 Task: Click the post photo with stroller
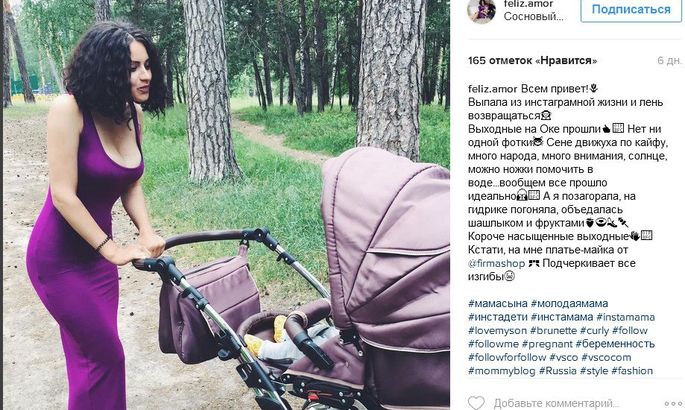coord(226,205)
